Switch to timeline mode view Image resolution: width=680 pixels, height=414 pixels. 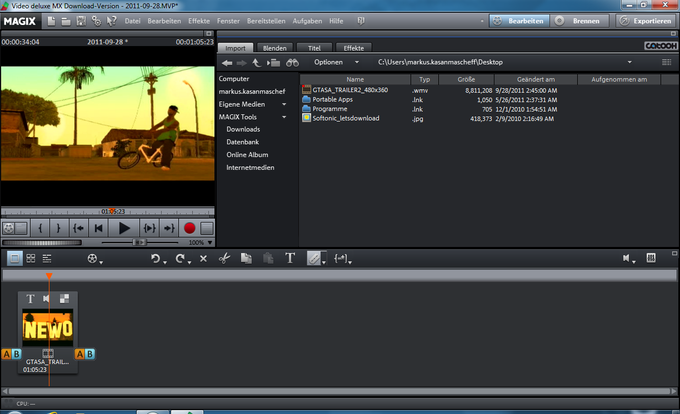pyautogui.click(x=47, y=258)
